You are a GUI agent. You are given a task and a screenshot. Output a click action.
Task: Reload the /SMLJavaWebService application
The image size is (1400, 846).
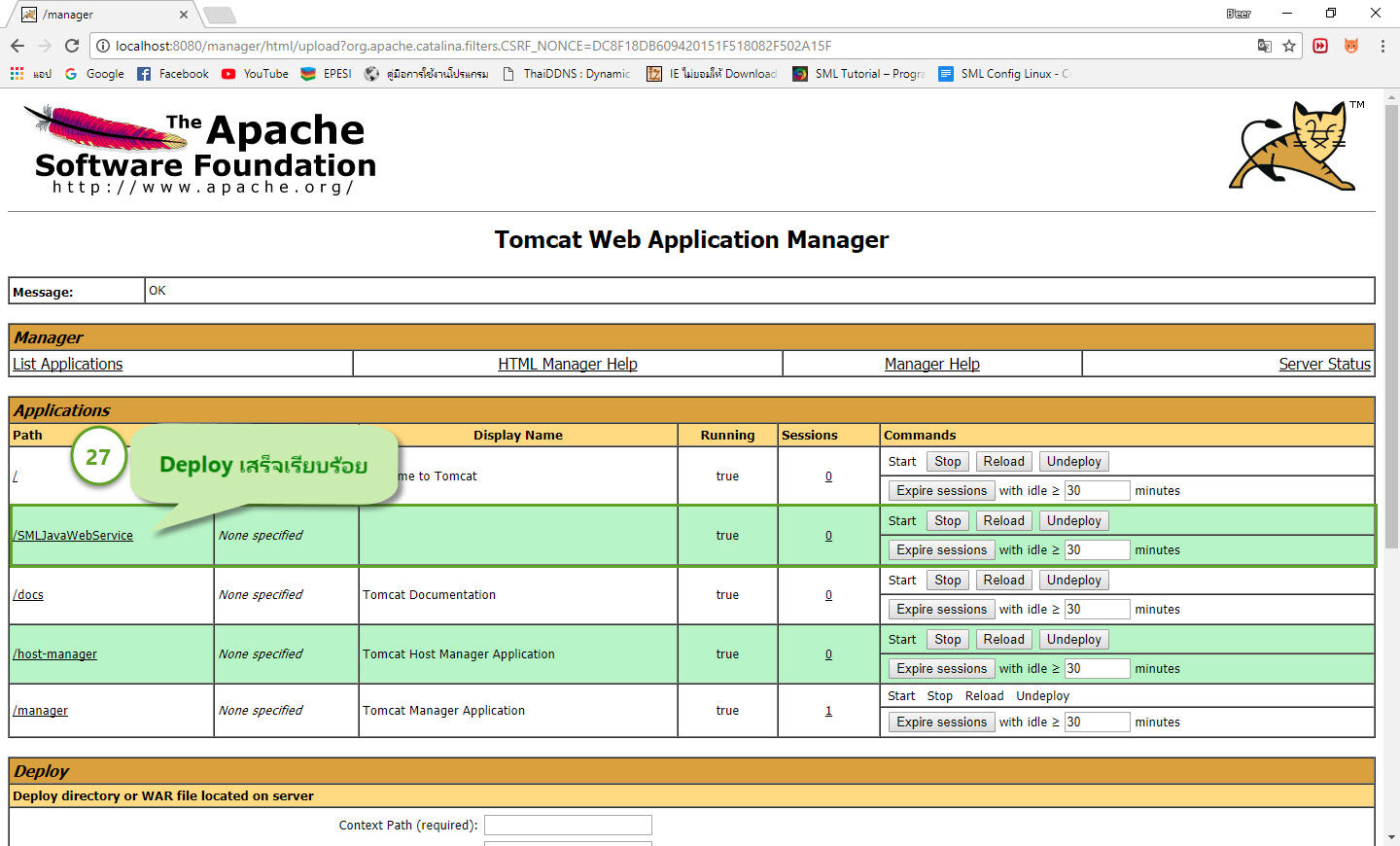click(x=1004, y=521)
